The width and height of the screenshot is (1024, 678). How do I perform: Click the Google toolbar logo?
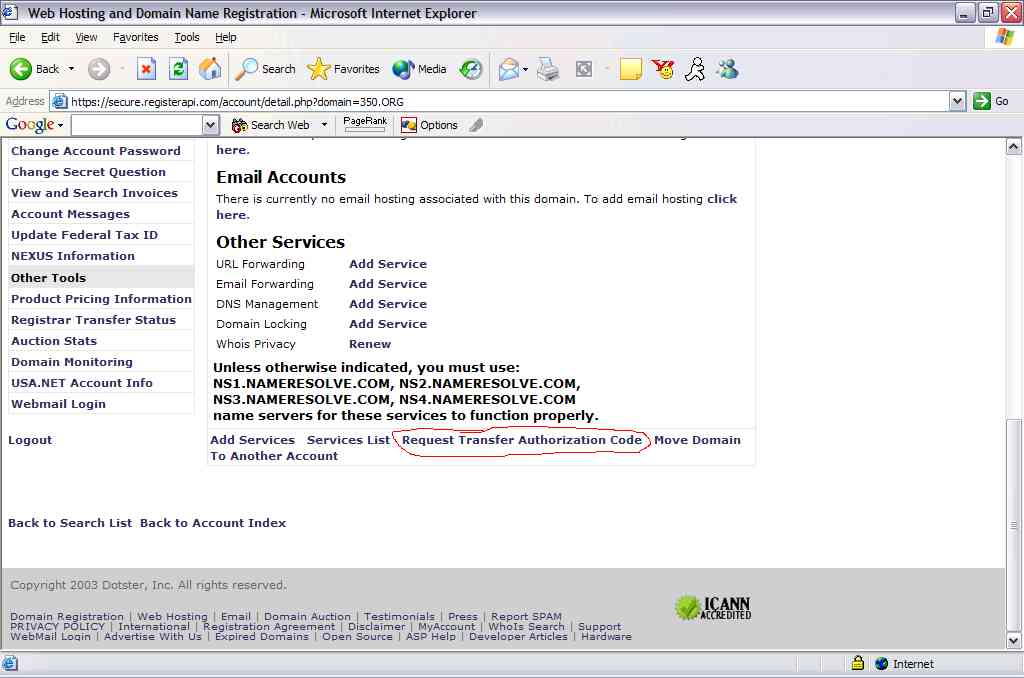click(x=29, y=124)
